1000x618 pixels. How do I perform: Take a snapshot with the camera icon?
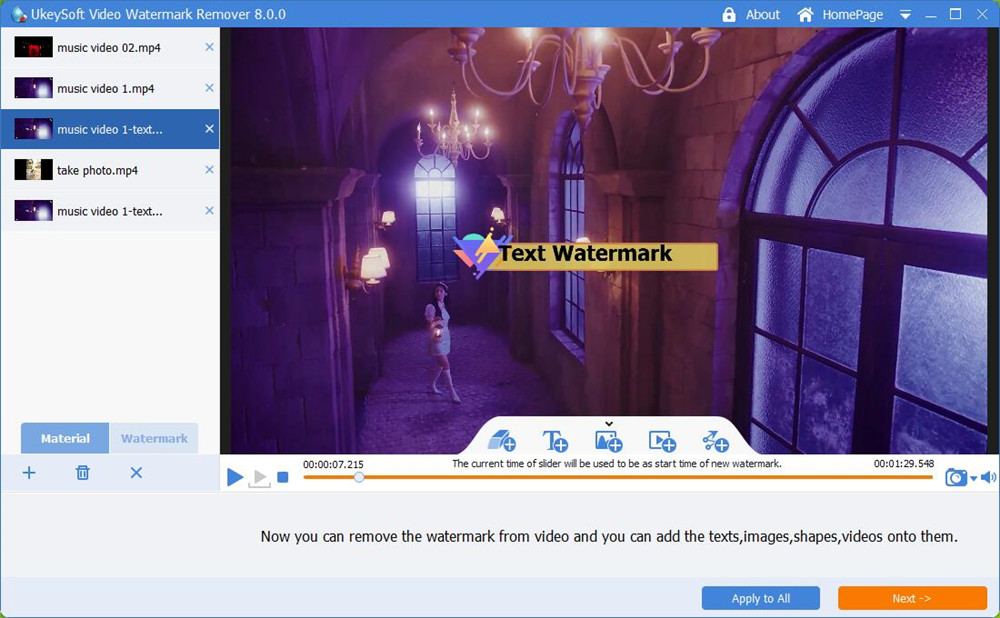956,477
